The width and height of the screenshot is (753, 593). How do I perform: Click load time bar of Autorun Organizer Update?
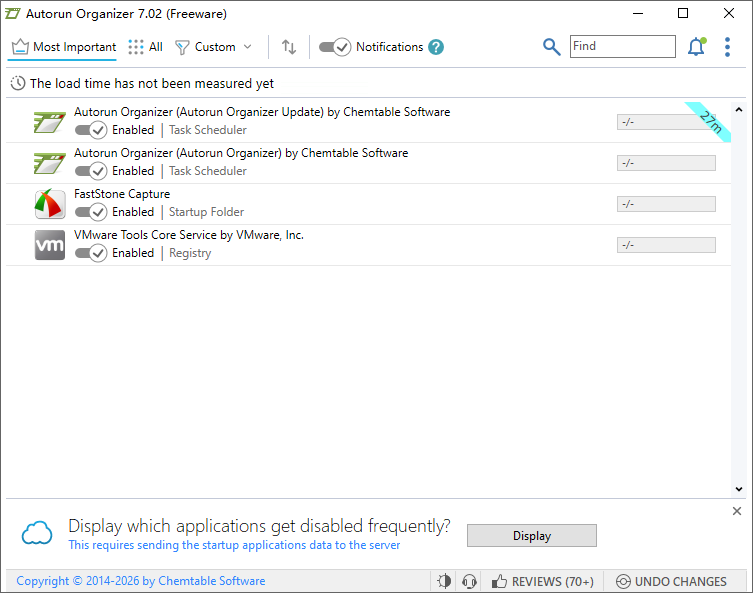(x=666, y=122)
